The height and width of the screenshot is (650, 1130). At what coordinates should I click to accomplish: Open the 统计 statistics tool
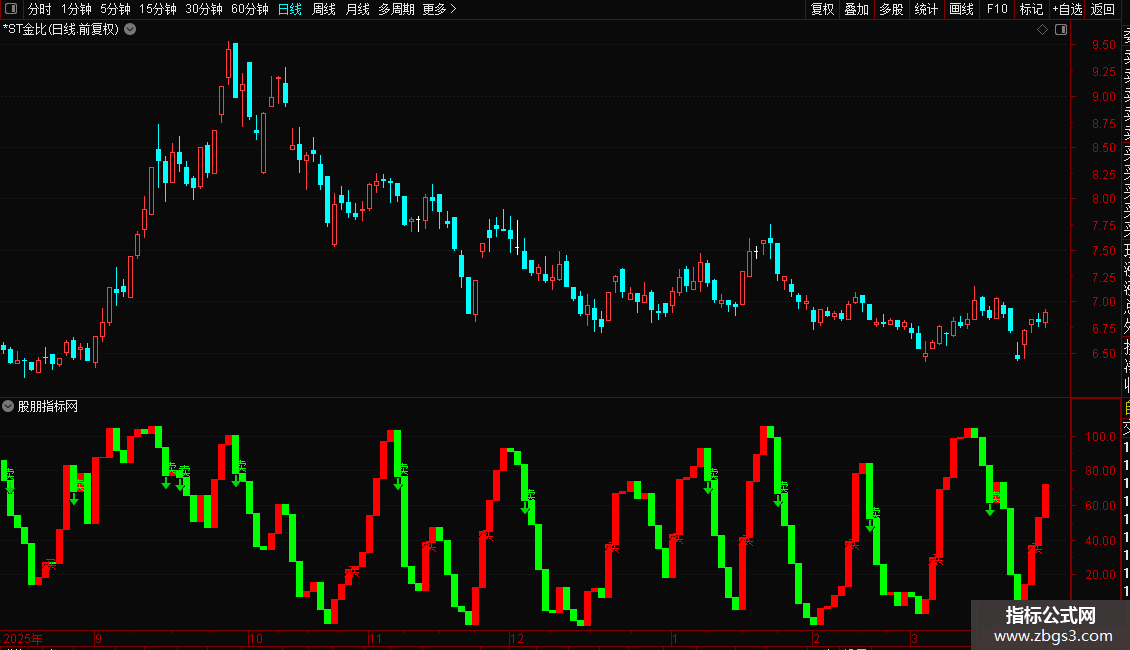click(x=926, y=9)
